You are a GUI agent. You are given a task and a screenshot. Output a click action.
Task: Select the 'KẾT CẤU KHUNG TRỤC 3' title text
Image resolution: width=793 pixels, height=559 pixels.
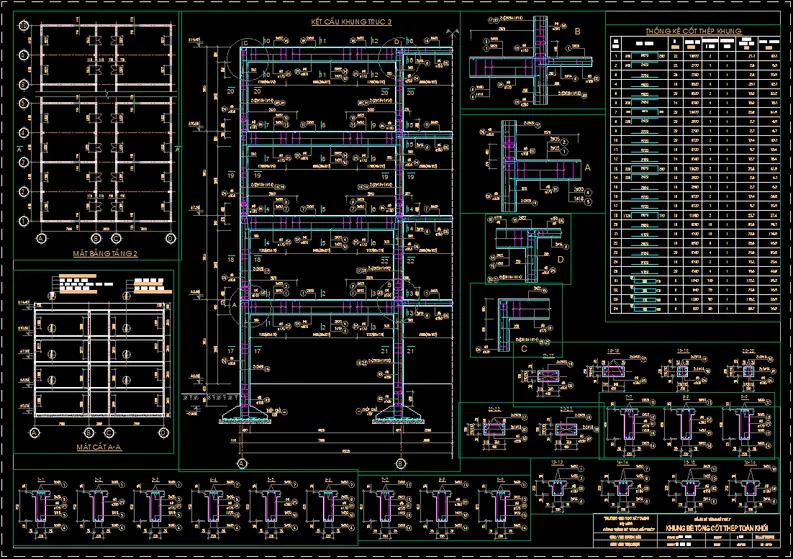(x=351, y=22)
